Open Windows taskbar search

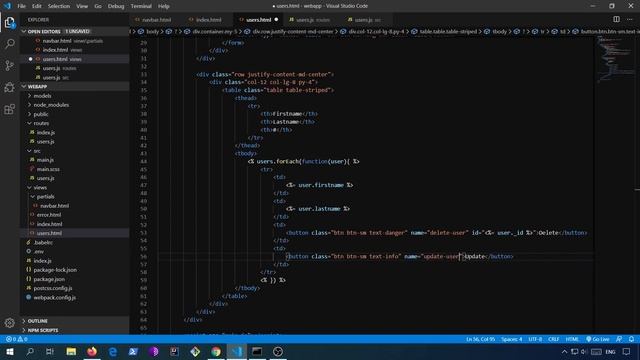[x=30, y=351]
